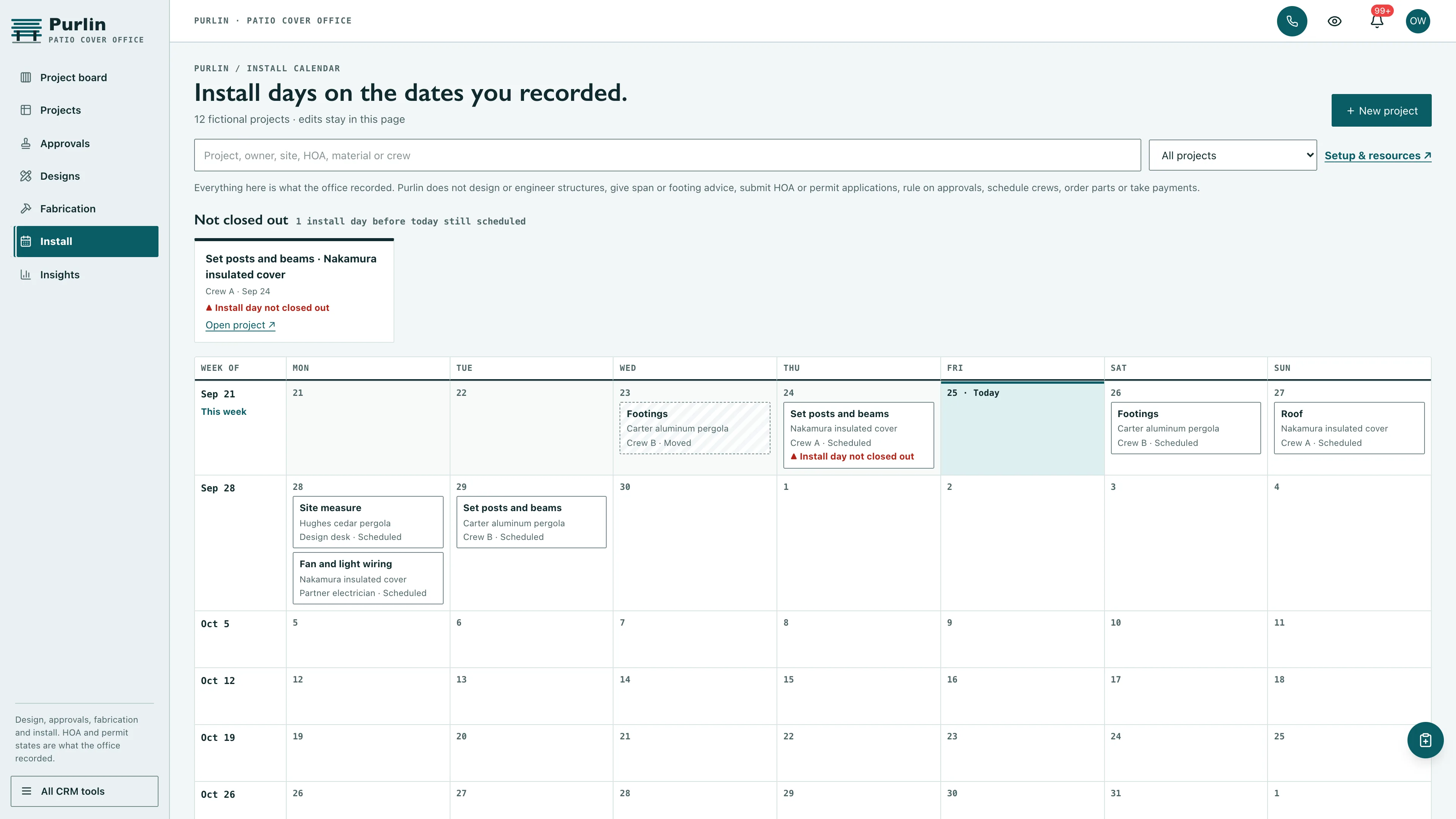
Task: Select the moved Footings event on Wednesday 23
Action: (695, 428)
